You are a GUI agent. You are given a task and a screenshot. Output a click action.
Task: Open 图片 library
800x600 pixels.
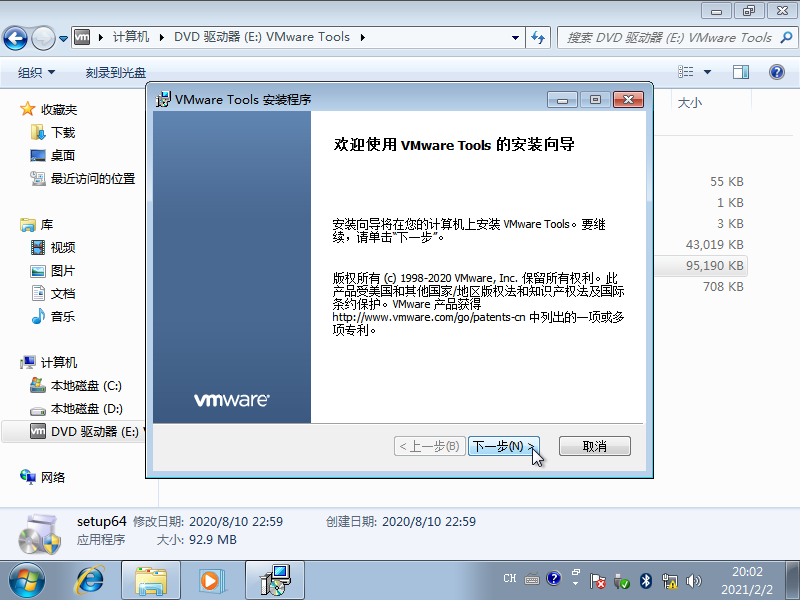coord(53,270)
